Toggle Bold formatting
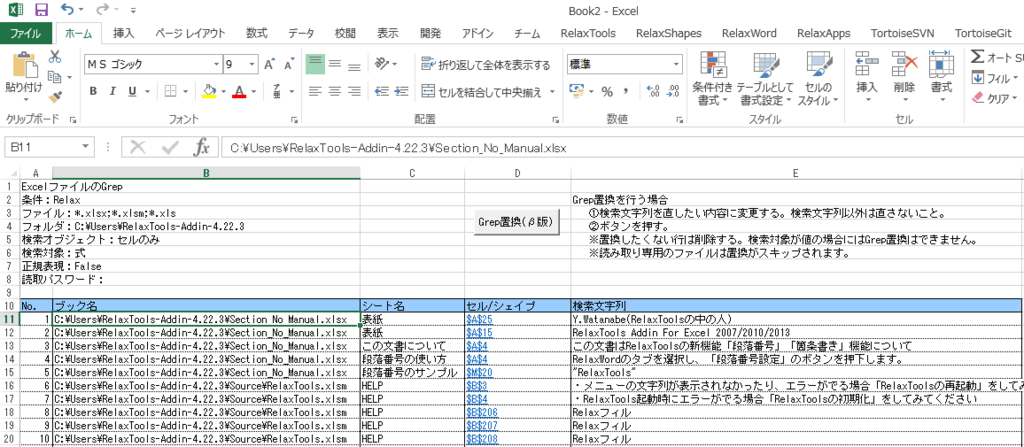The image size is (1024, 447). tap(93, 91)
